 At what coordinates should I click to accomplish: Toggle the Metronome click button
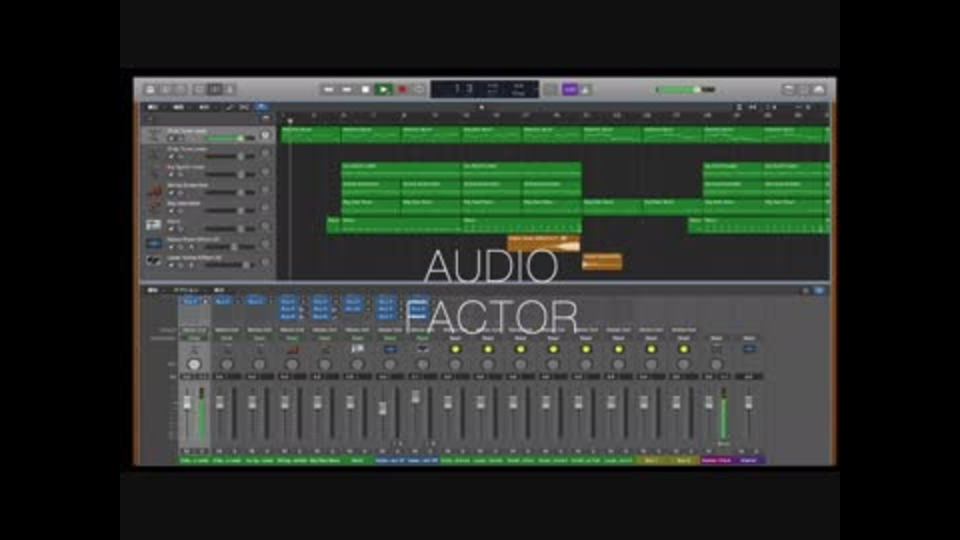tap(585, 89)
